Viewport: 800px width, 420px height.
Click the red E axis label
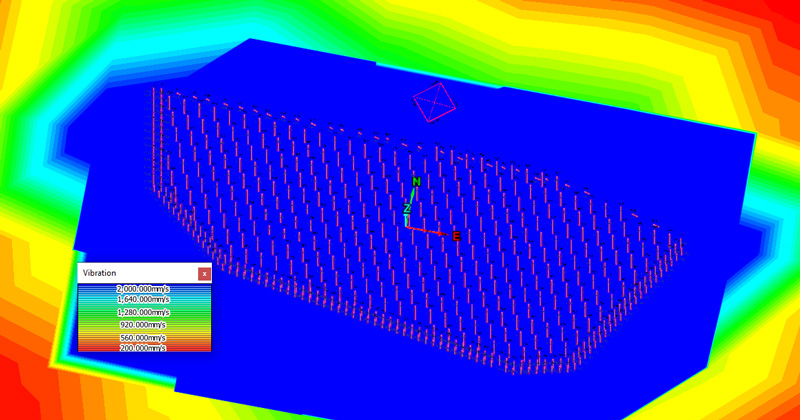[456, 236]
